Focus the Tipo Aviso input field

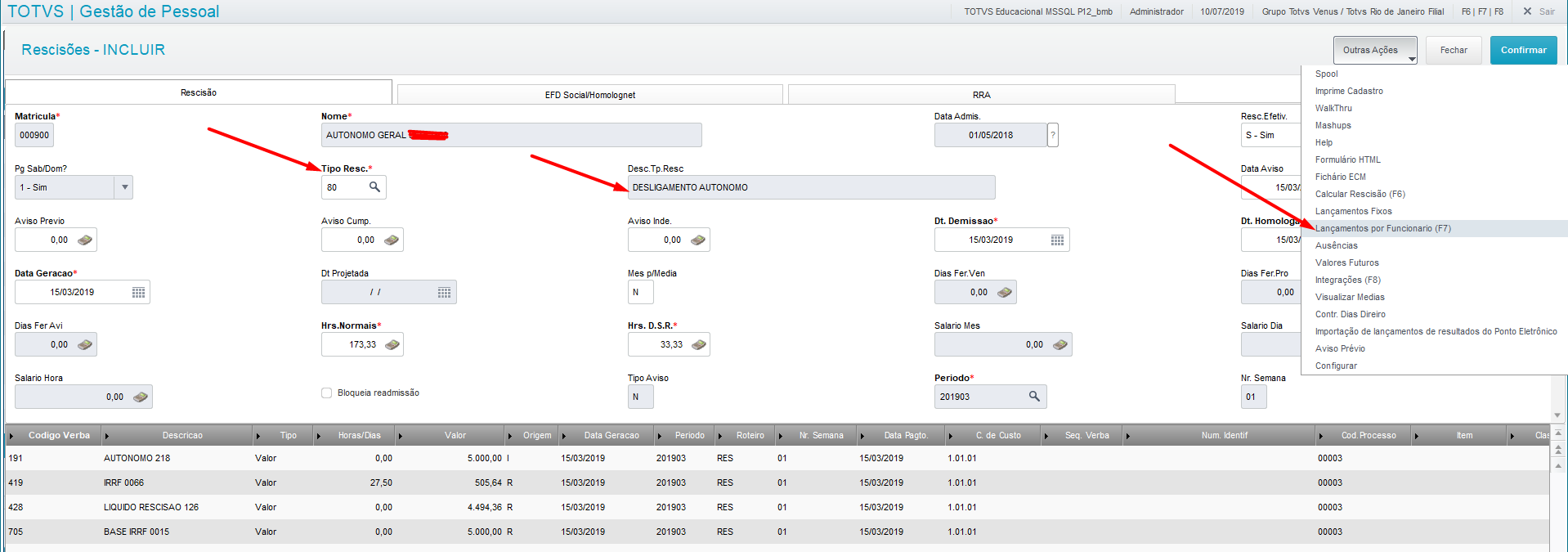pos(640,397)
